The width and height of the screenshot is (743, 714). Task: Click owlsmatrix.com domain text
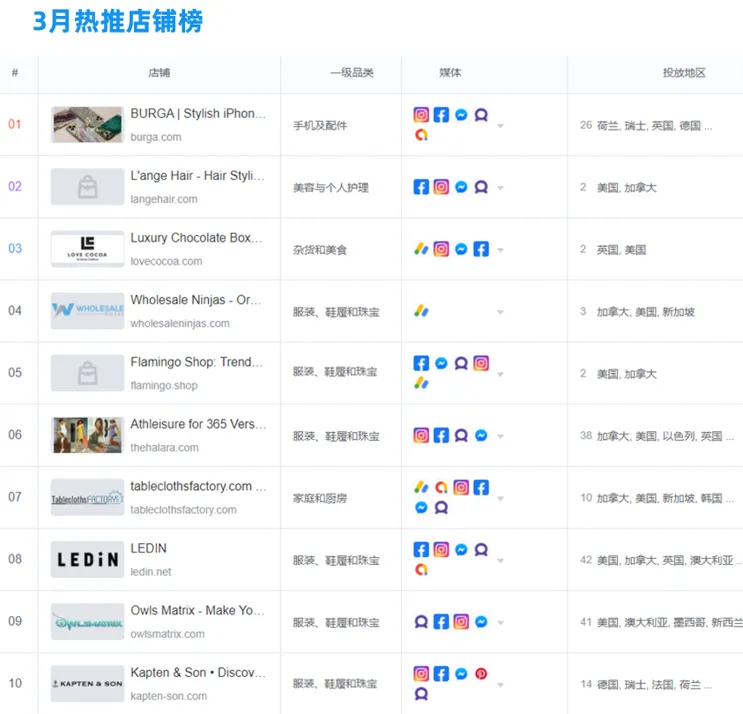(x=167, y=634)
